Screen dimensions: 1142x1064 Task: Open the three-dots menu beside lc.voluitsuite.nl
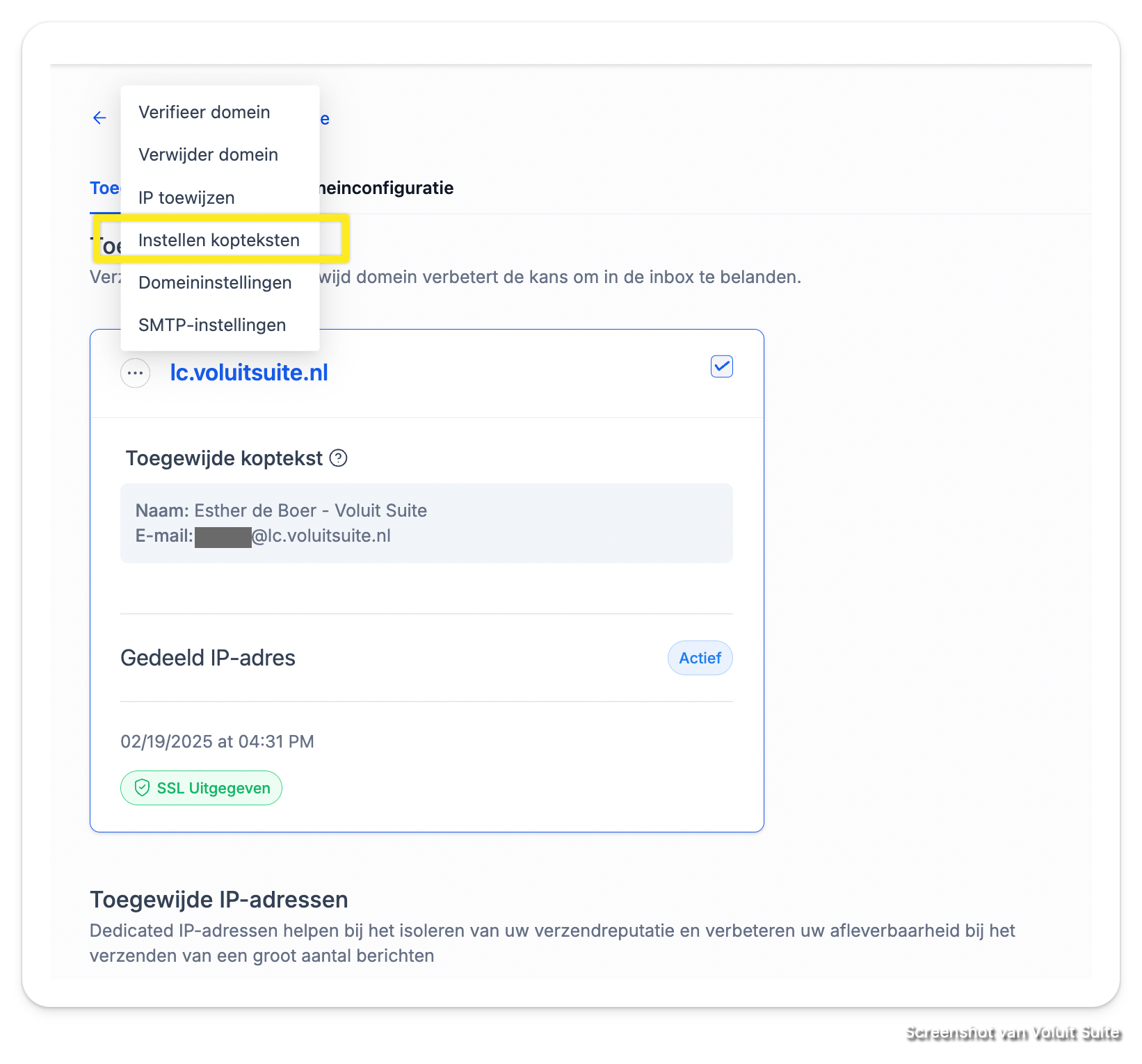coord(135,373)
